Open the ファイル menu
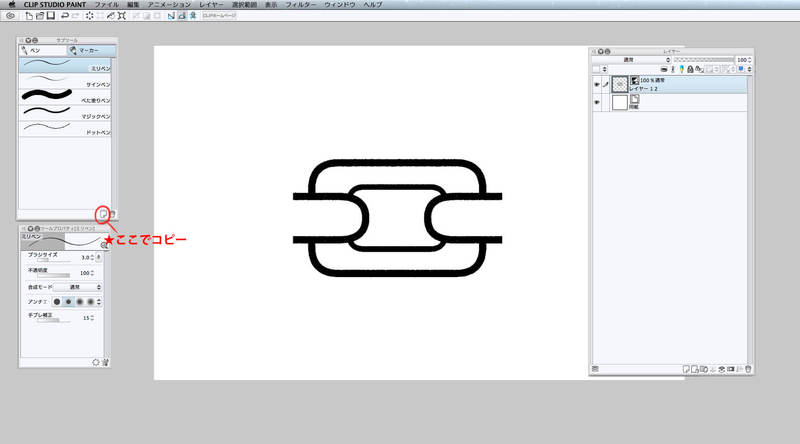Image resolution: width=800 pixels, height=444 pixels. (107, 5)
